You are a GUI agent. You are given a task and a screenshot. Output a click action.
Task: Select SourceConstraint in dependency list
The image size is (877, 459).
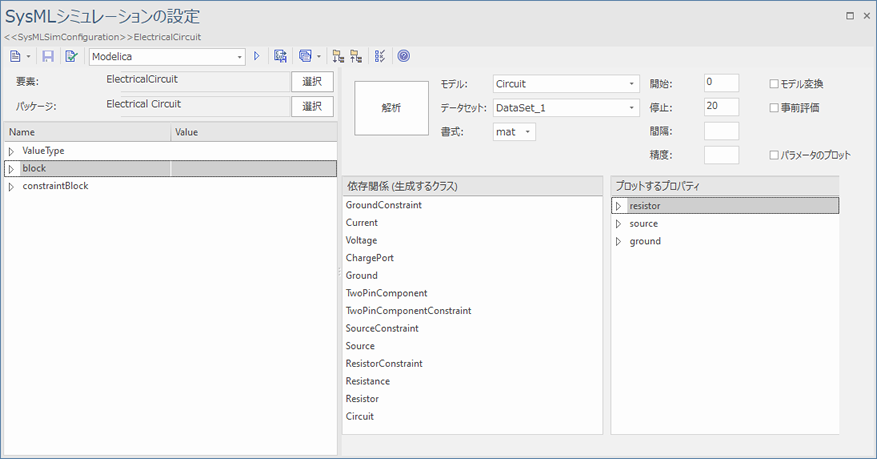pos(382,328)
